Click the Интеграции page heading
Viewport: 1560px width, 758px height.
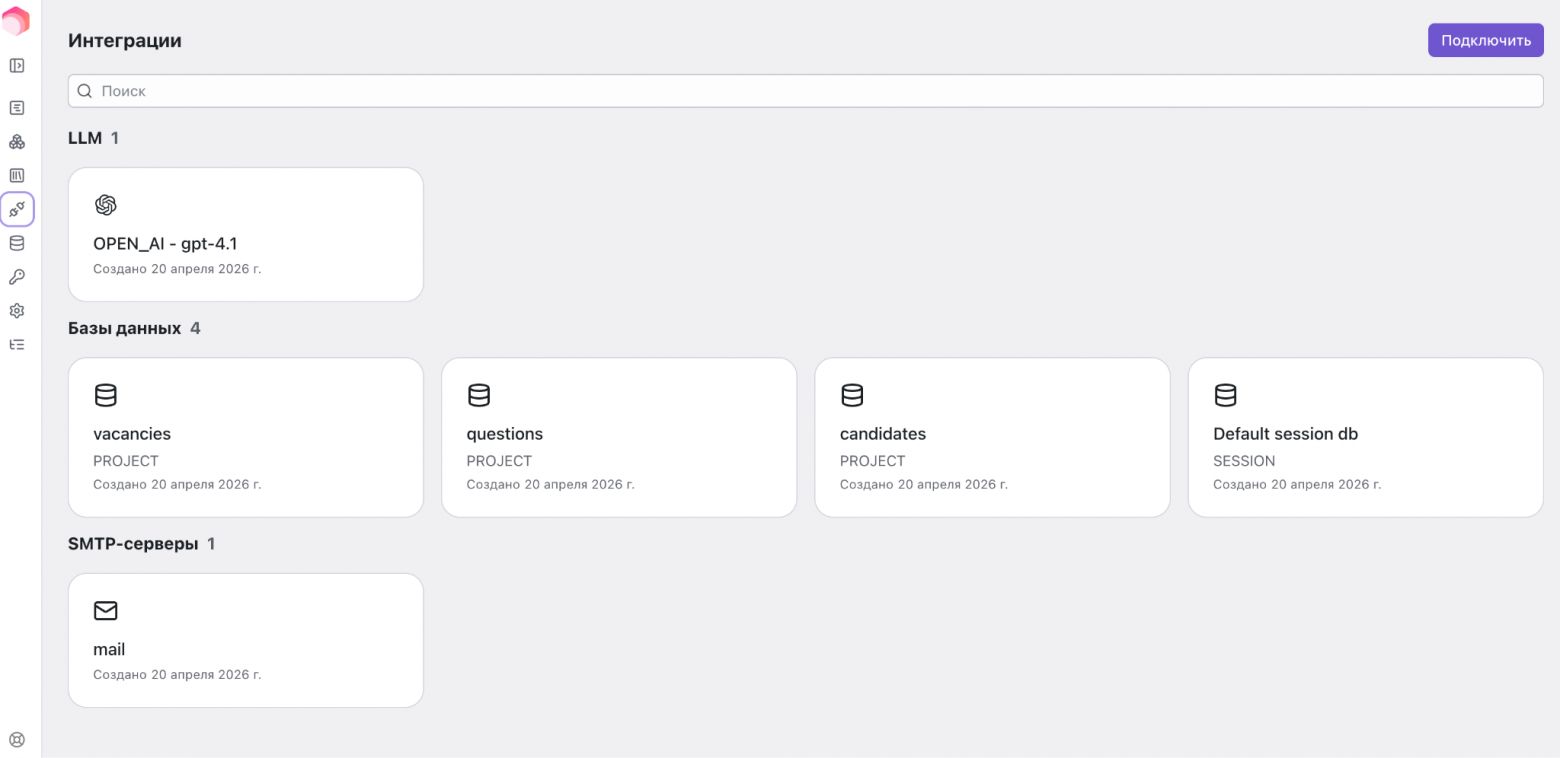[125, 41]
